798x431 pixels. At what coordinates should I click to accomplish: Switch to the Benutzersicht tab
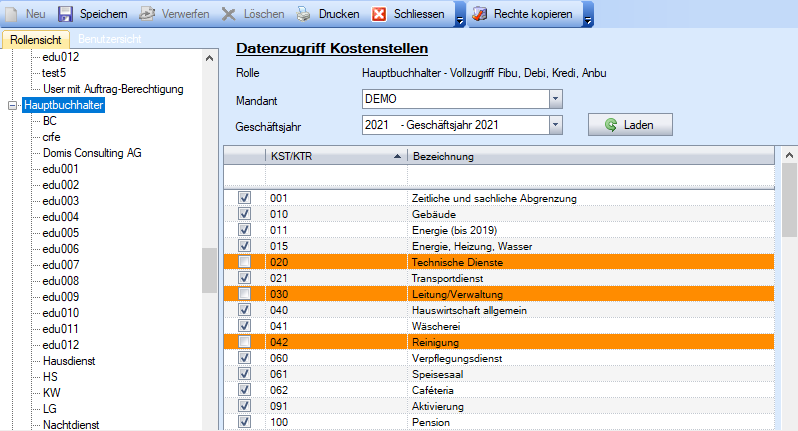tap(110, 39)
